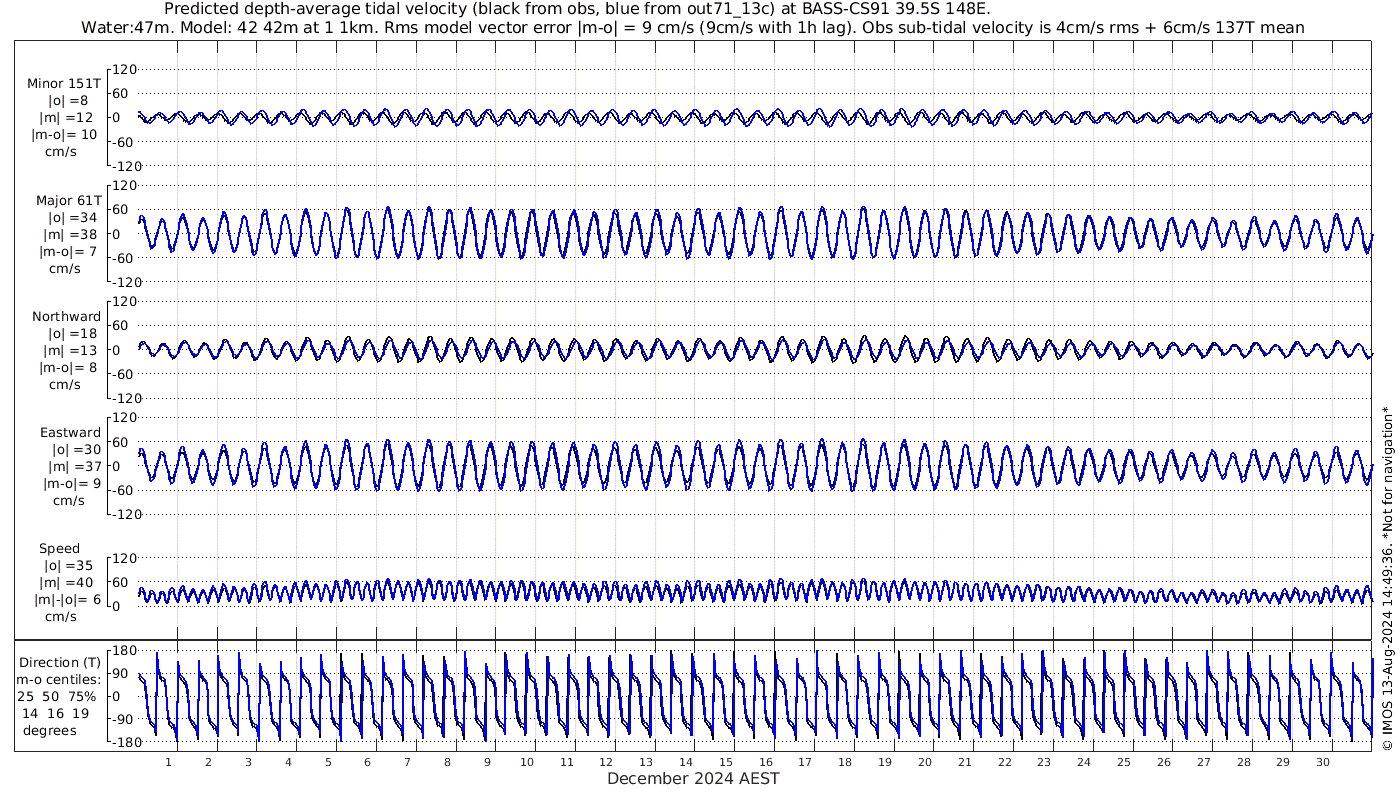Select the "Minor 151T" panel label

pos(64,84)
